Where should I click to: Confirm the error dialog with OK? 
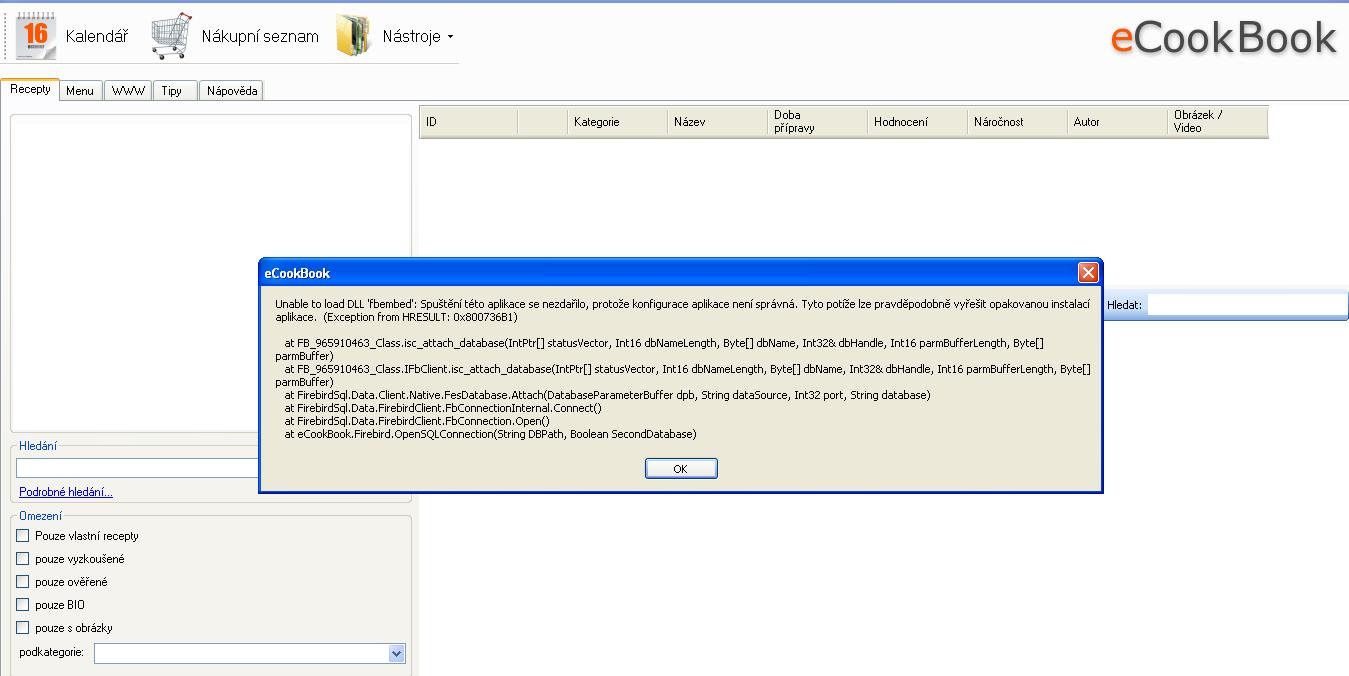tap(681, 469)
